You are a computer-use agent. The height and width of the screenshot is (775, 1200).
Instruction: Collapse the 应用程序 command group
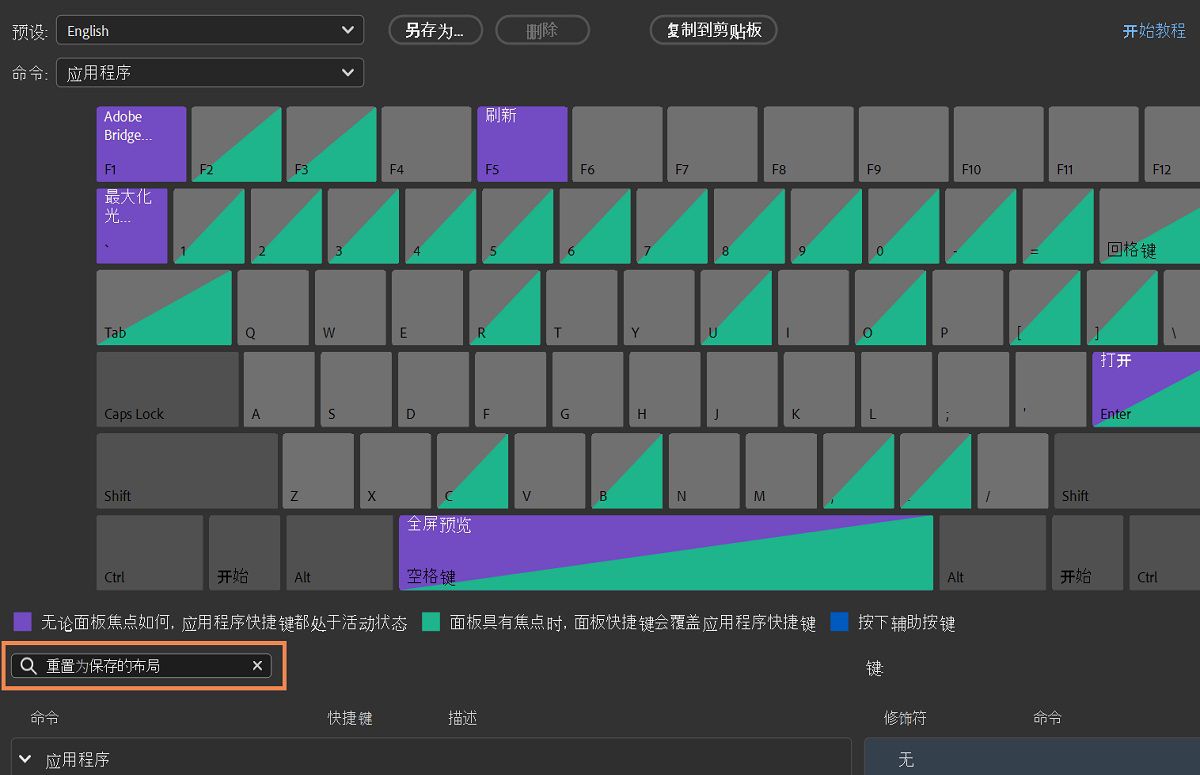point(25,760)
